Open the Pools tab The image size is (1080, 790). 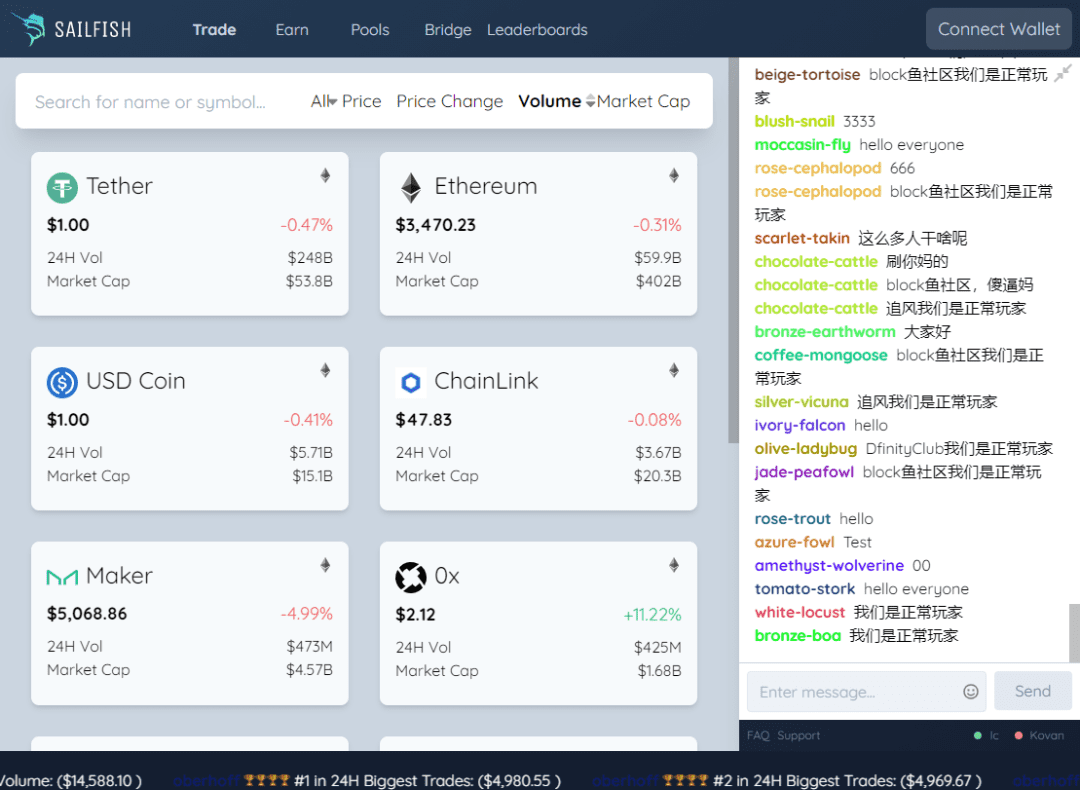(x=370, y=30)
